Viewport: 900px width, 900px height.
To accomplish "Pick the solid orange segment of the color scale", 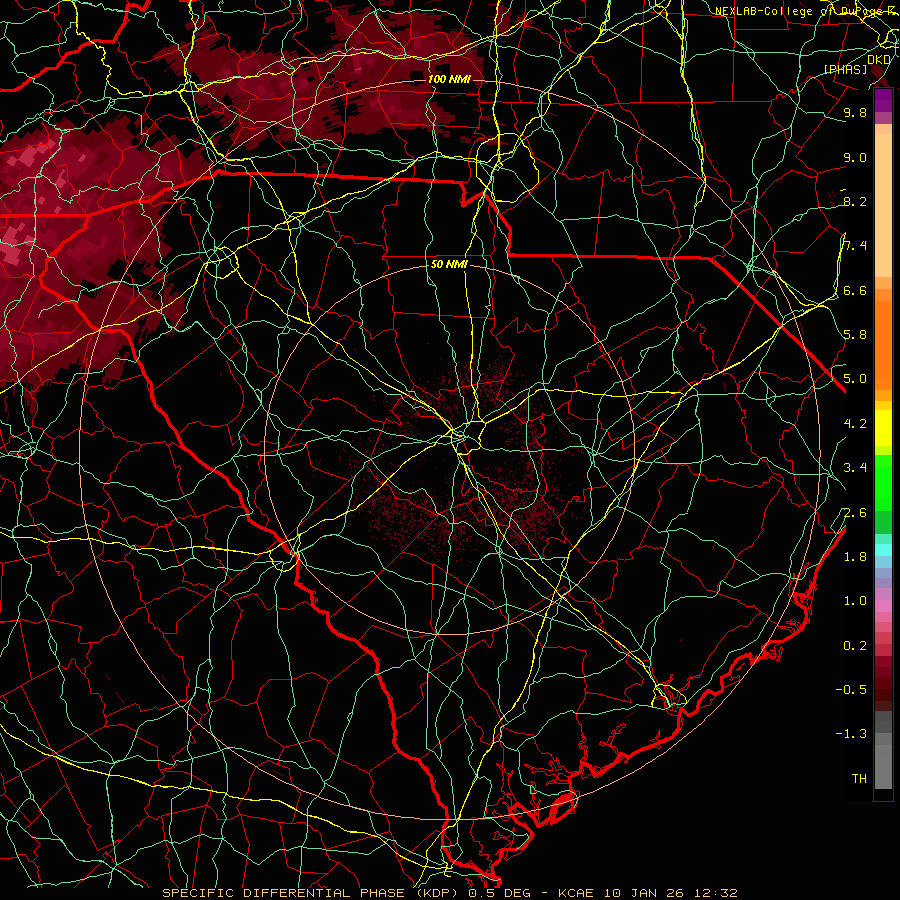I will tap(883, 346).
